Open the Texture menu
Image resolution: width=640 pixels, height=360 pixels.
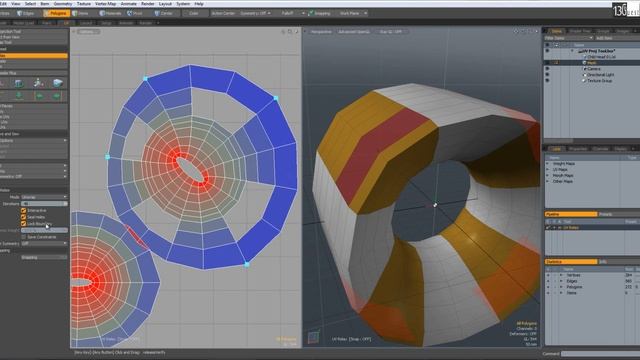pyautogui.click(x=84, y=4)
